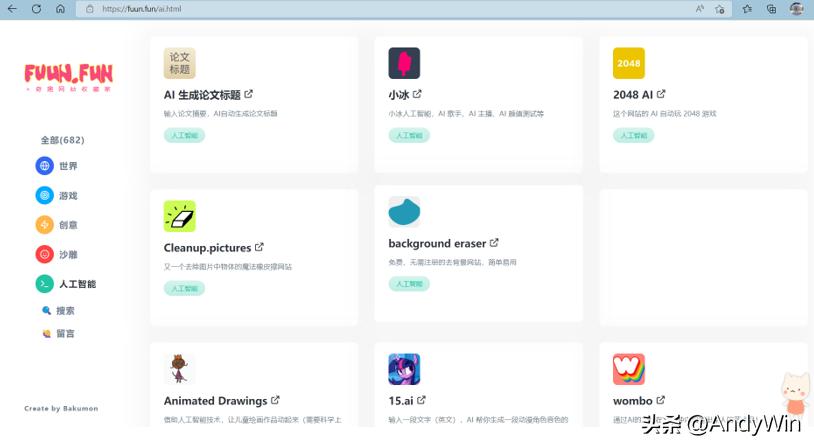Open the browser home page icon
Image resolution: width=814 pixels, height=448 pixels.
click(60, 9)
